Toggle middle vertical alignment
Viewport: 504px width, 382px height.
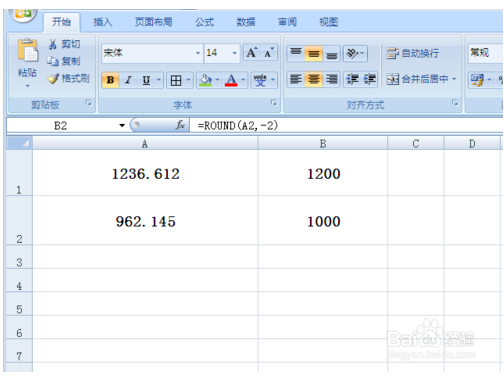(x=314, y=53)
